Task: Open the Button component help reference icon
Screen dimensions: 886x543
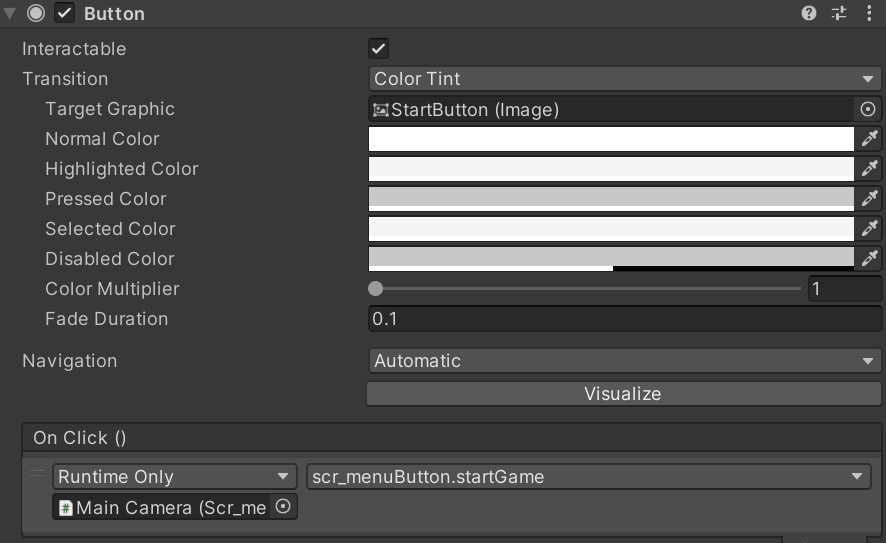Action: point(809,13)
